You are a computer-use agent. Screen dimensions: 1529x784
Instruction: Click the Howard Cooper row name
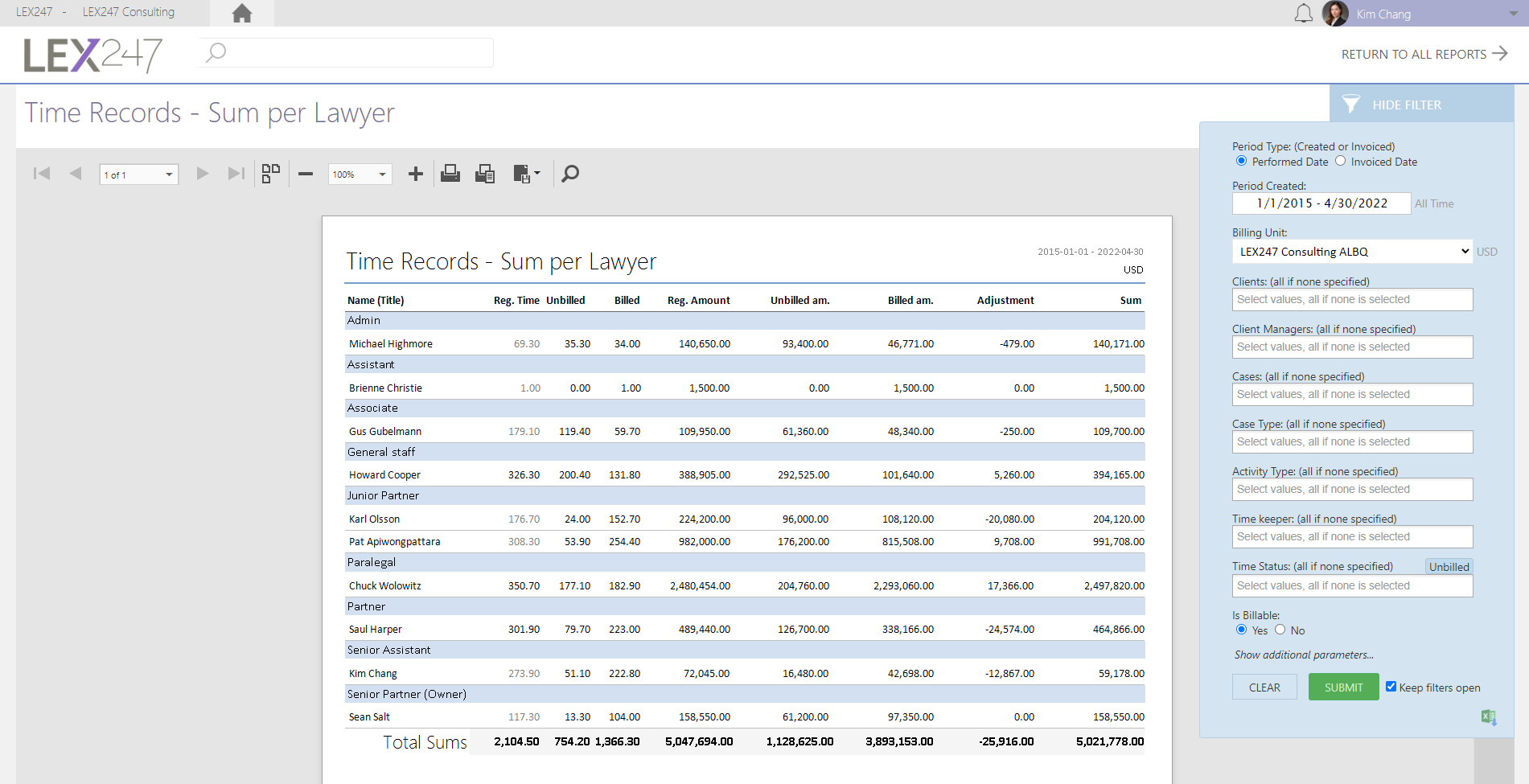tap(384, 474)
